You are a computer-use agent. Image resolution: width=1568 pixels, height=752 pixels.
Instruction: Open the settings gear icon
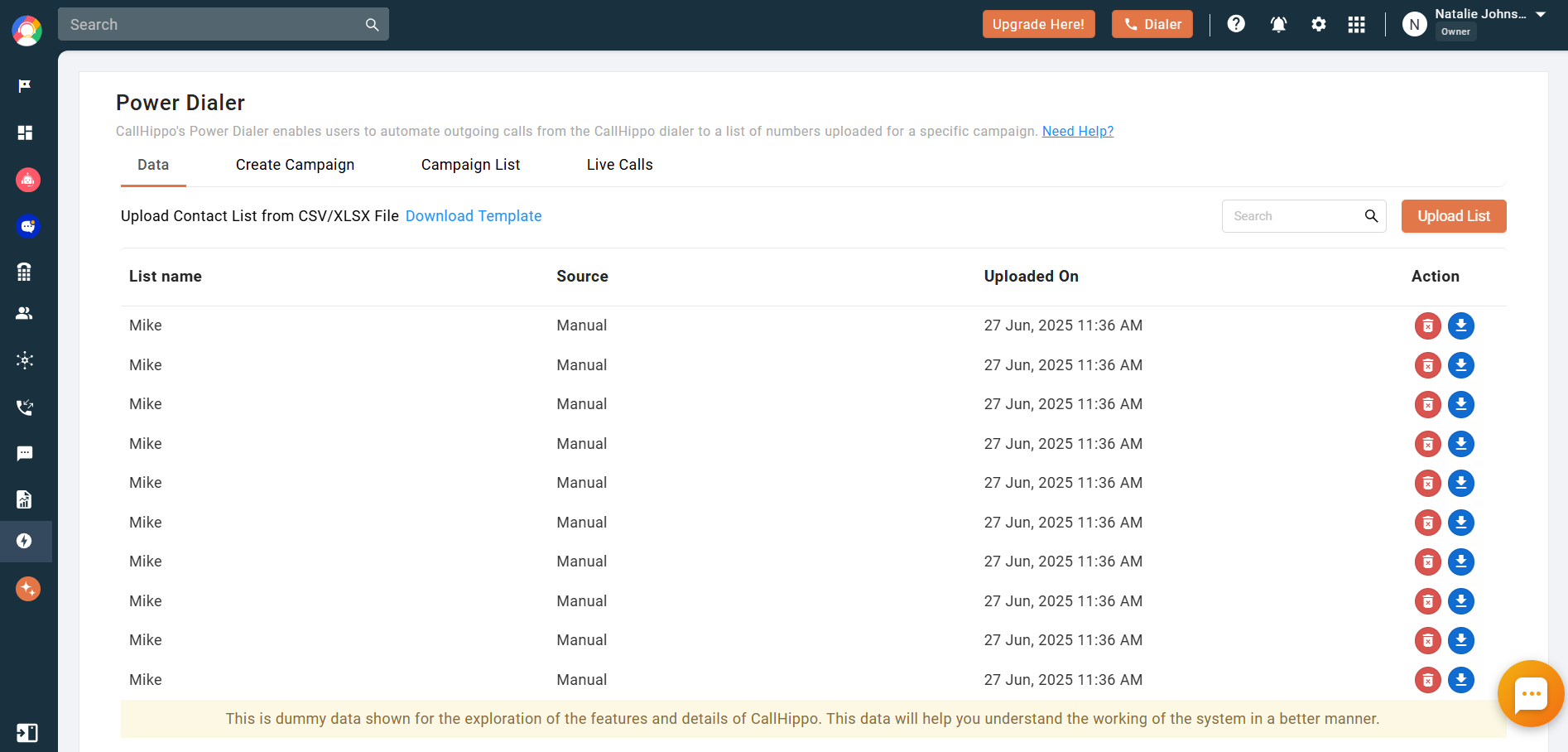point(1319,24)
